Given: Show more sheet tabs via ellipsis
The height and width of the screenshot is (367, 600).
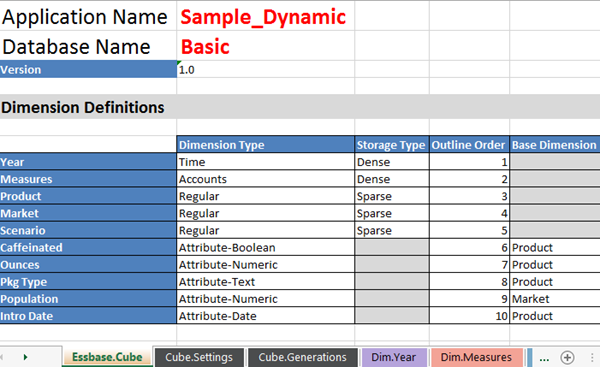Looking at the screenshot, I should click(x=544, y=358).
